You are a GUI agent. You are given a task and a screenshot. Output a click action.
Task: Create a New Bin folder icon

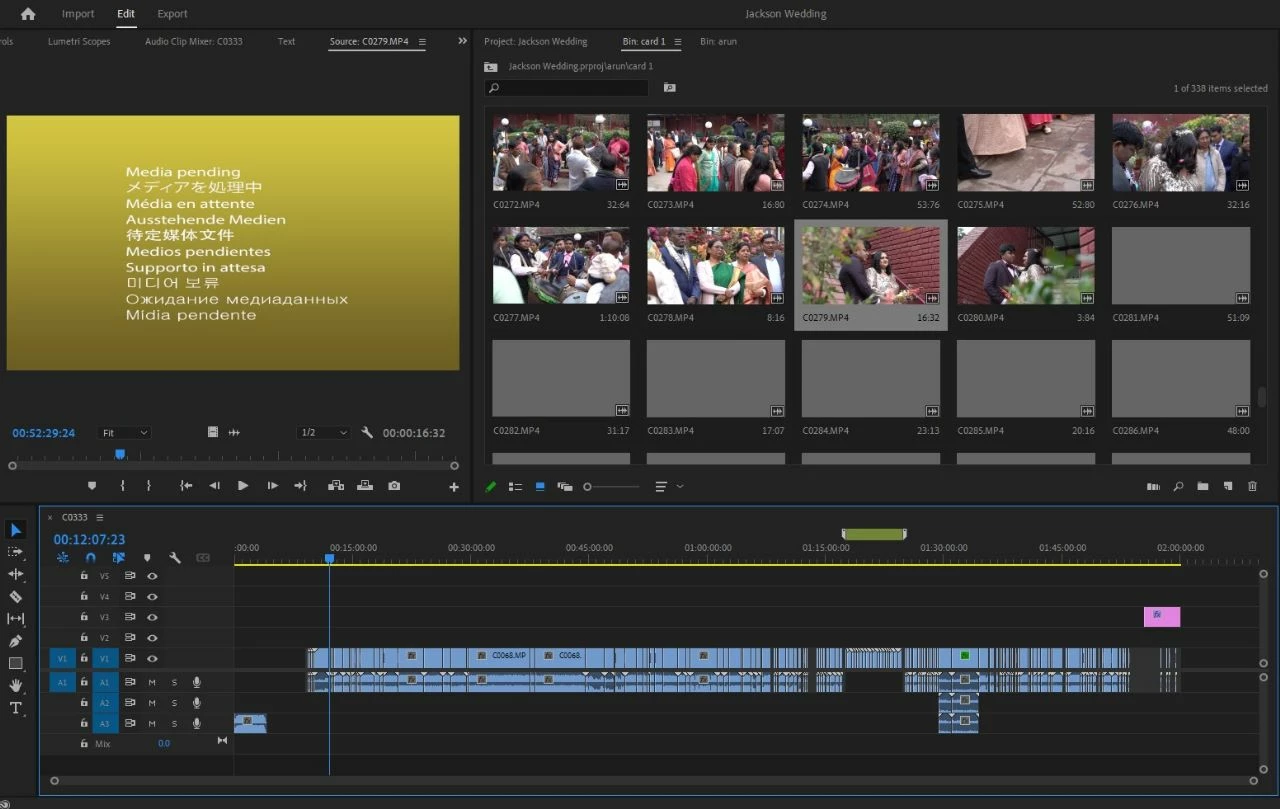[x=1203, y=487]
